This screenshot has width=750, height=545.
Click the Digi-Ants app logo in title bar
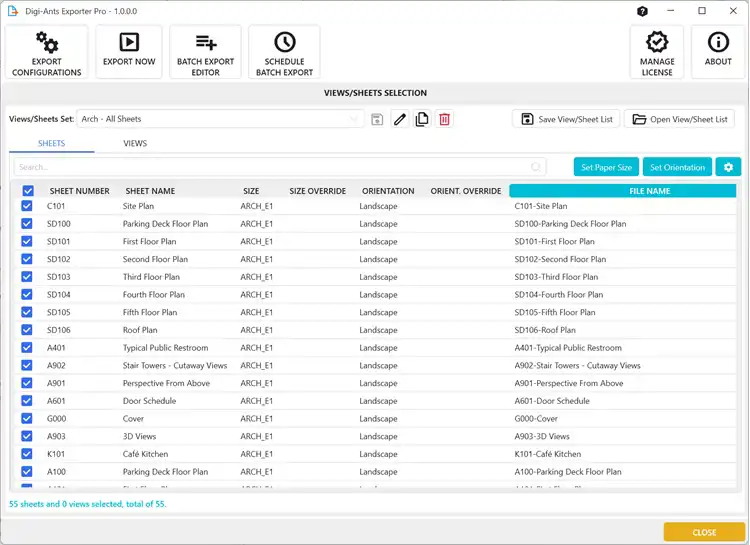[12, 11]
